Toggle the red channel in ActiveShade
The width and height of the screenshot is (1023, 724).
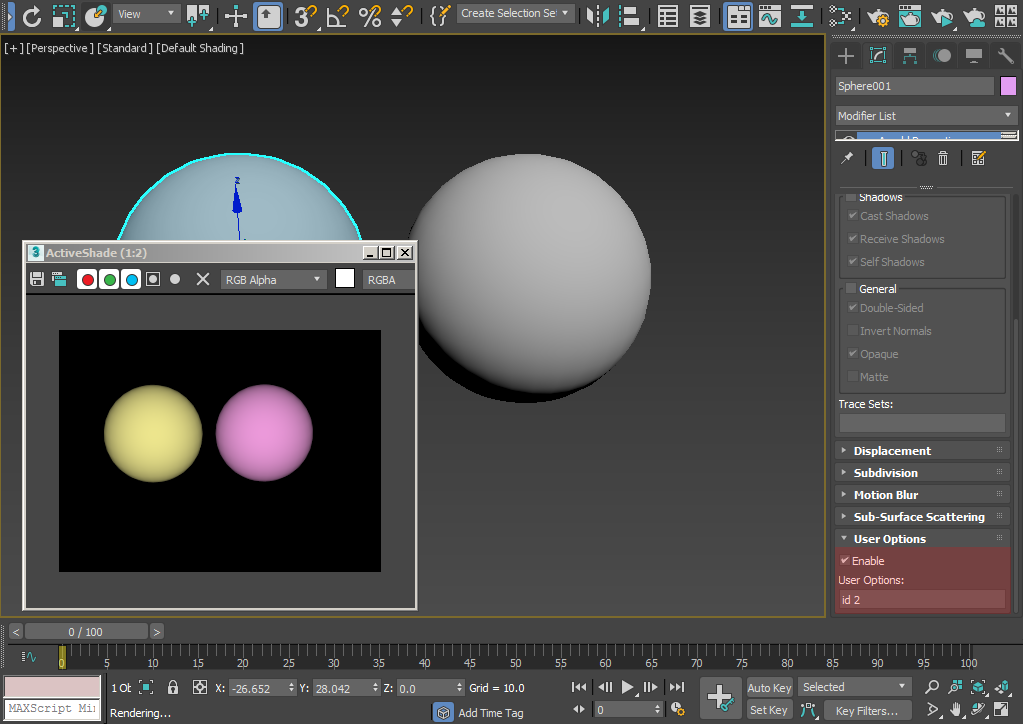coord(88,279)
